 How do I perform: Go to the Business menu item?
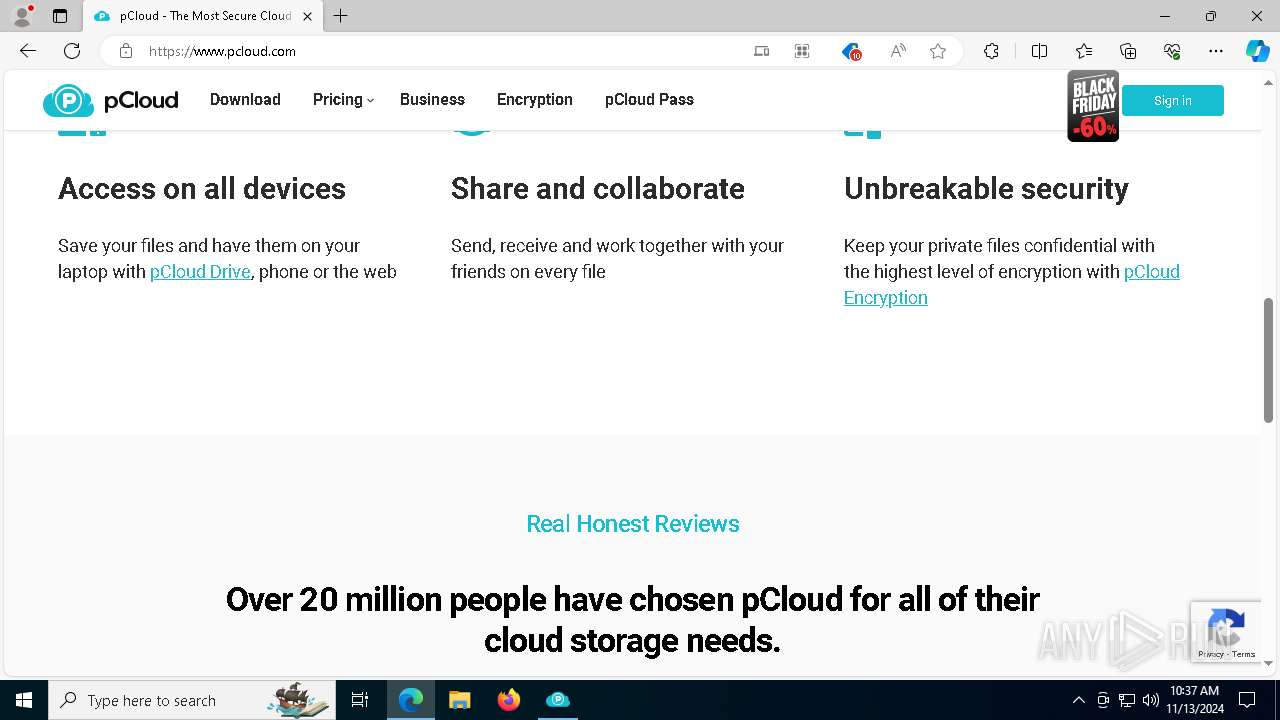click(432, 99)
